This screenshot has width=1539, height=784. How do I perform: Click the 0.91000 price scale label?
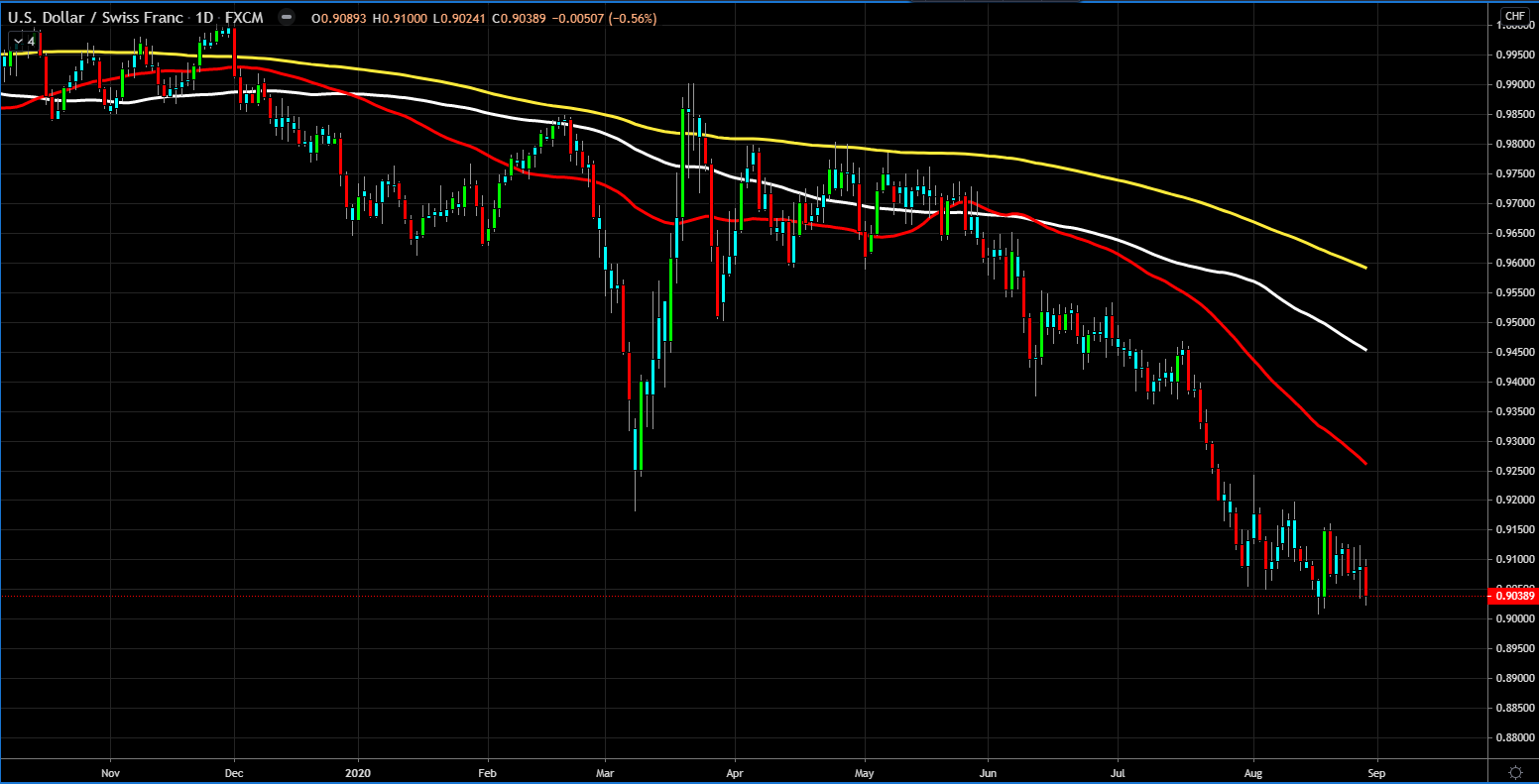pos(1516,561)
